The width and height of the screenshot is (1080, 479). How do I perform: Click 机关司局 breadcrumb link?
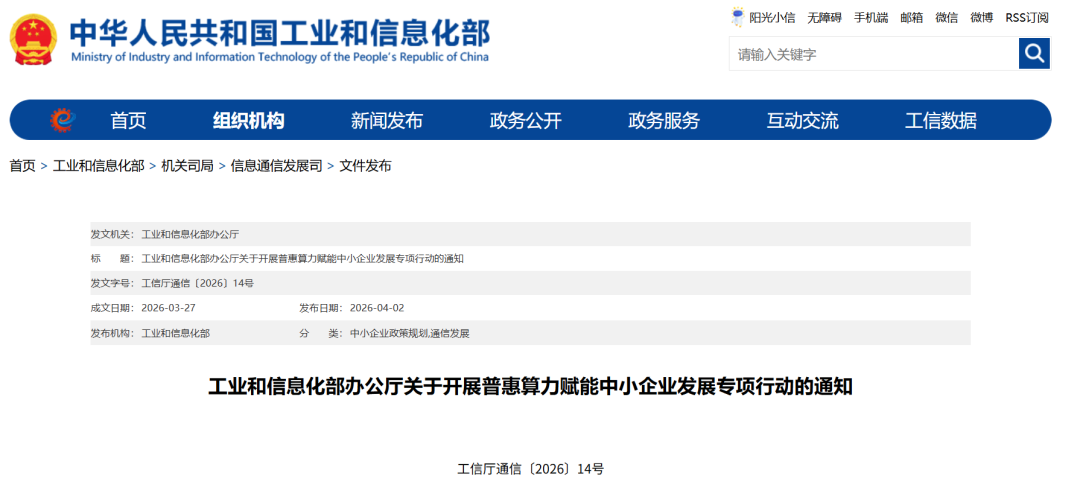[187, 166]
